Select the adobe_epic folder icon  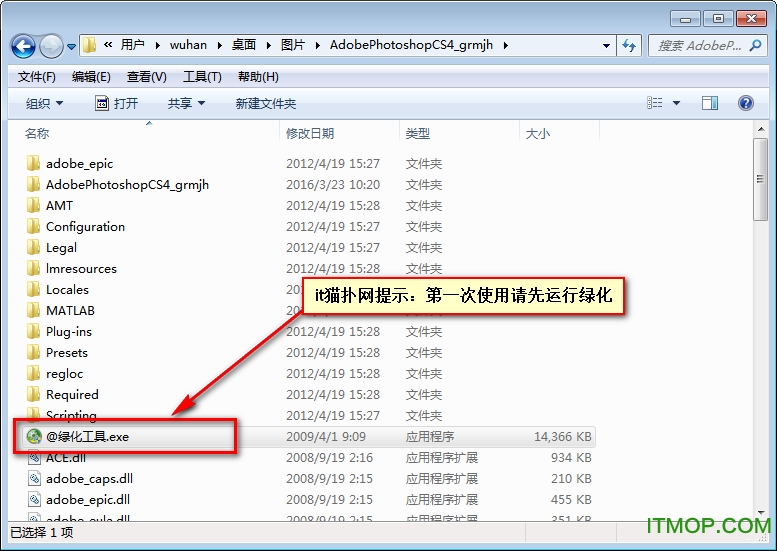tap(34, 163)
